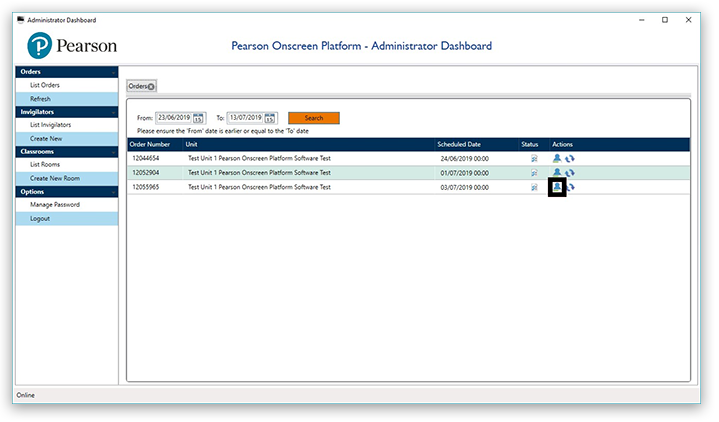Viewport: 719px width, 422px height.
Task: Log out using the Logout link
Action: [x=40, y=218]
